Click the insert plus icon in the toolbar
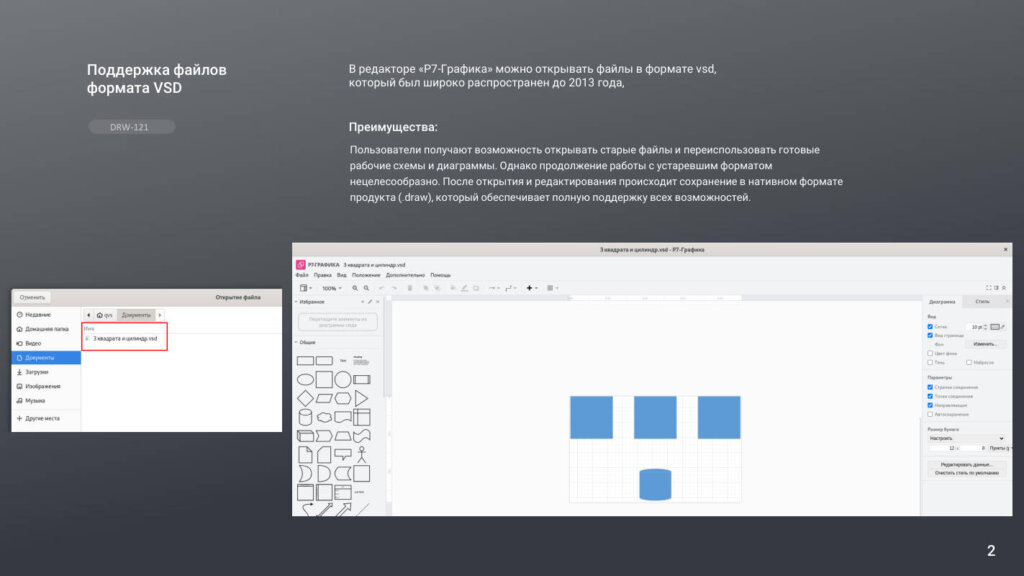1024x576 pixels. coord(530,288)
